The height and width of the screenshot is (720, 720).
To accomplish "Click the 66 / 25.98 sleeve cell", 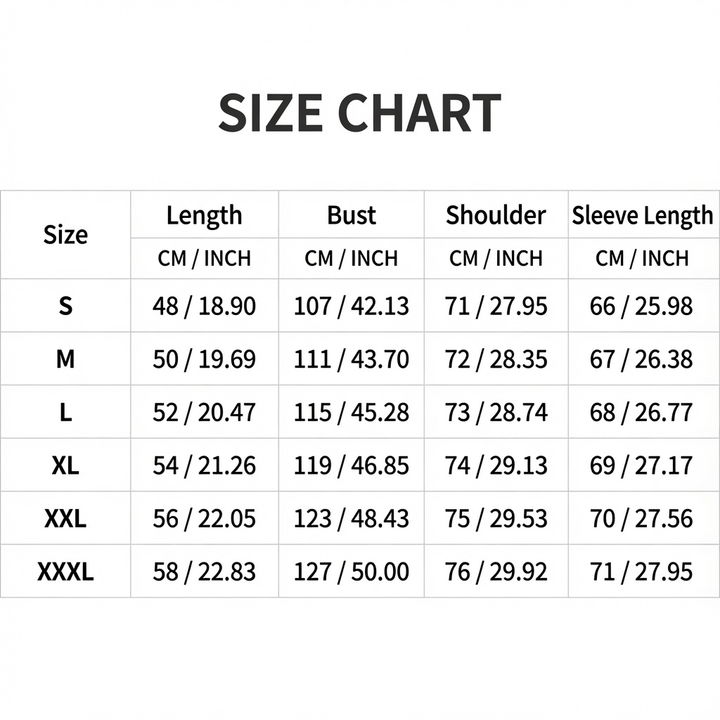I will (641, 306).
